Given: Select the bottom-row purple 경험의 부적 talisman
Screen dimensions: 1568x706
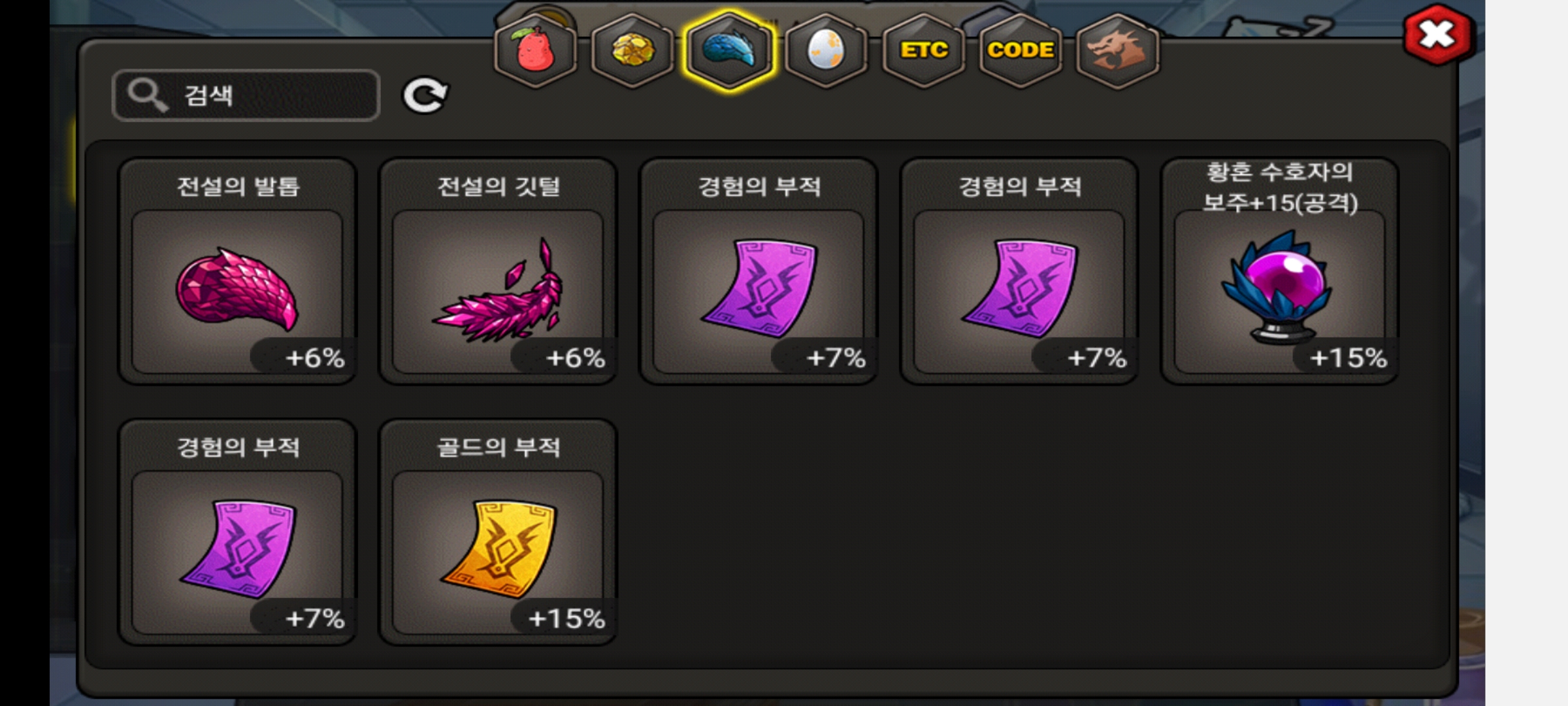Looking at the screenshot, I should point(237,531).
